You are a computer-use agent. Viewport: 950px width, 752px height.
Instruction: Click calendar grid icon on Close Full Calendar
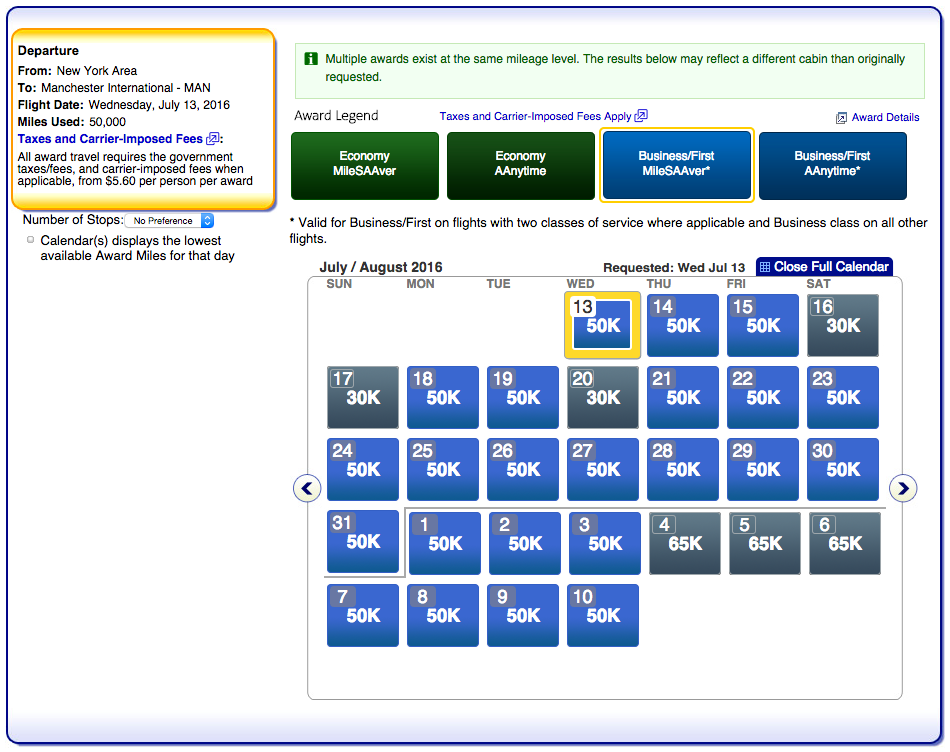765,267
